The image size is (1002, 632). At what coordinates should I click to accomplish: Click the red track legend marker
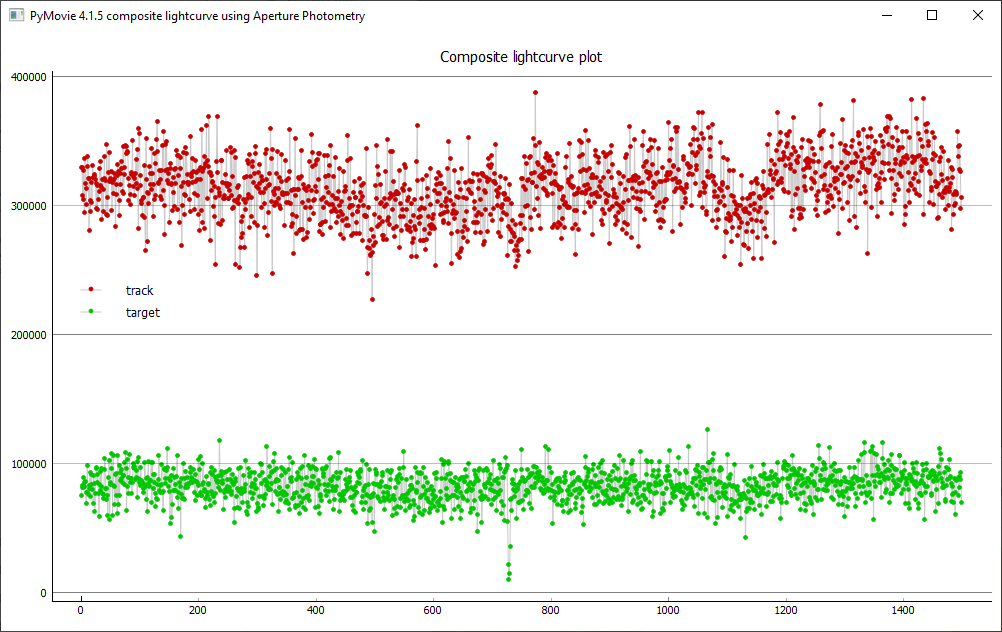91,291
